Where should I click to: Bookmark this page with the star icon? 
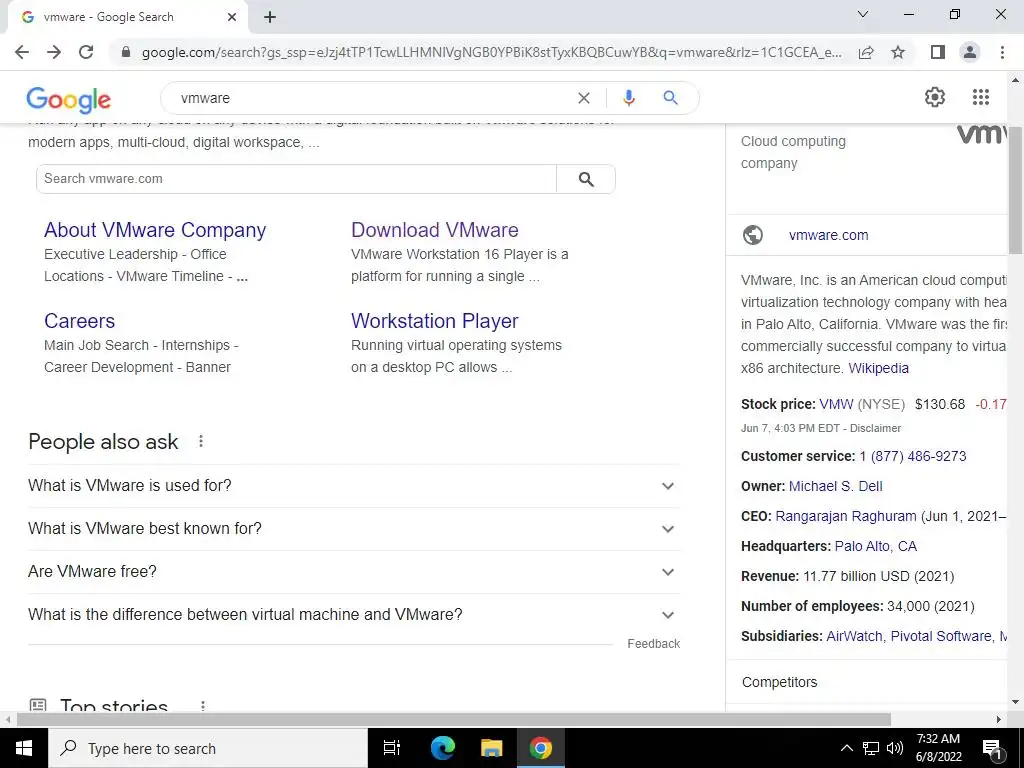click(x=898, y=52)
